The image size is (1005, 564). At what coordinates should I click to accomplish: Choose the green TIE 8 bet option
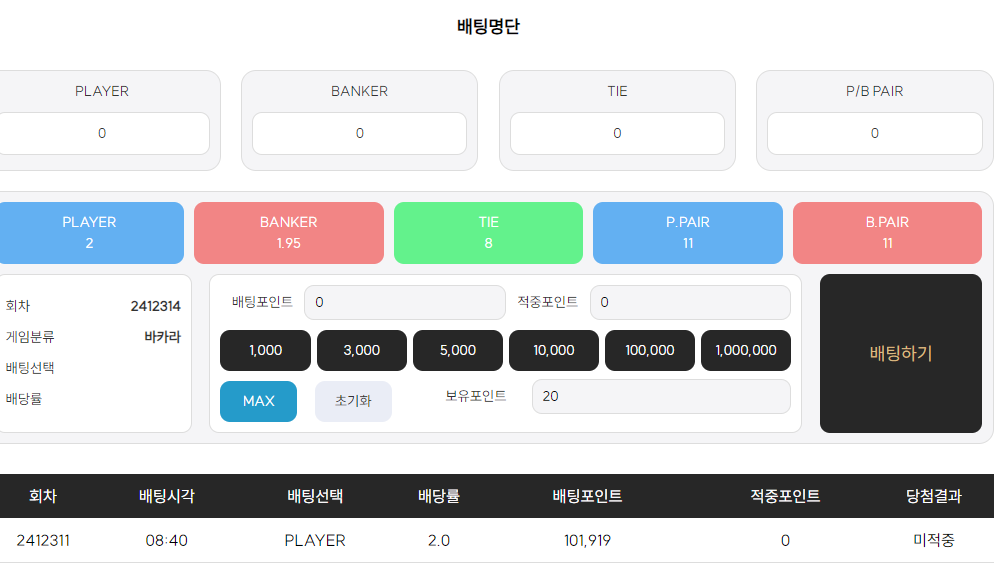(x=488, y=232)
